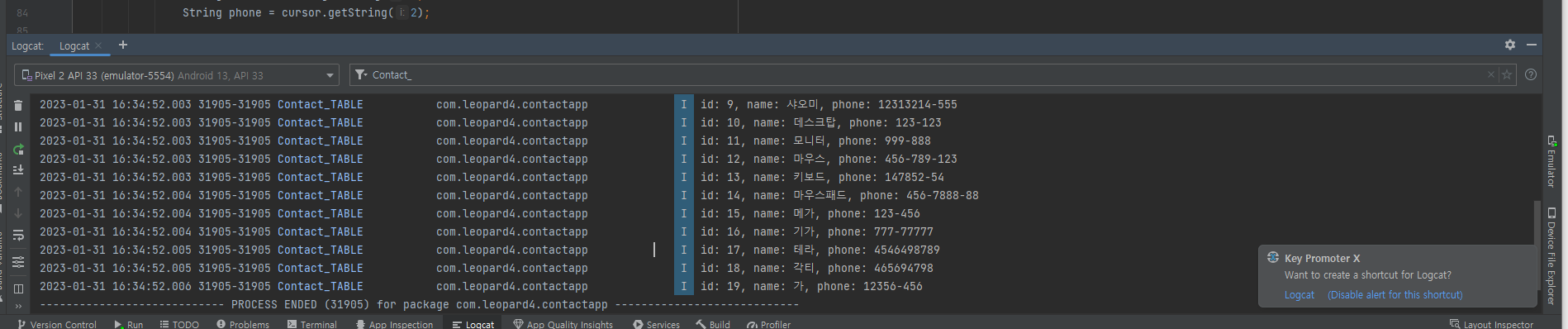Viewport: 1568px width, 329px height.
Task: Add a new Logcat tab with plus
Action: click(x=123, y=45)
